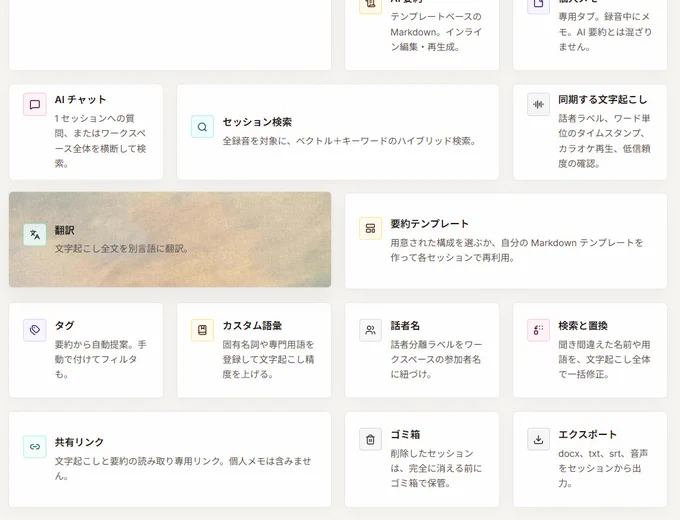Select the 同期する文字起こし heading
This screenshot has width=680, height=520.
coord(602,100)
